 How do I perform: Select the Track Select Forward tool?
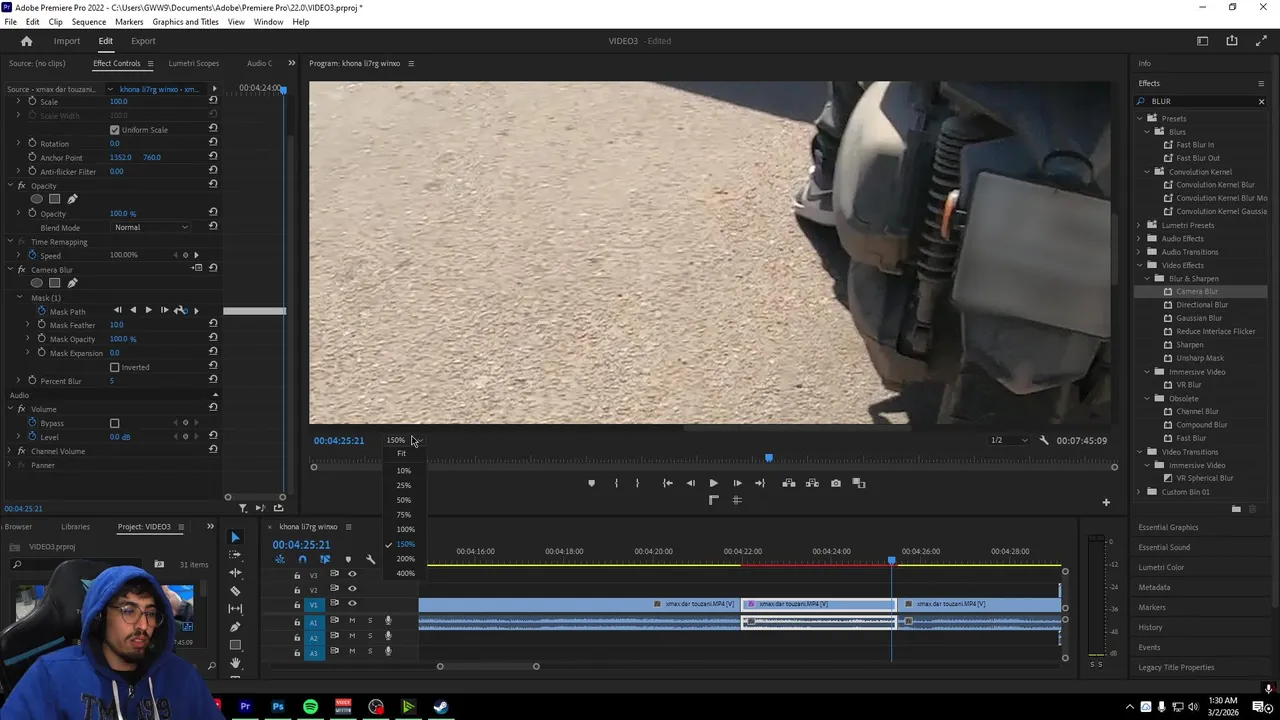coord(235,555)
